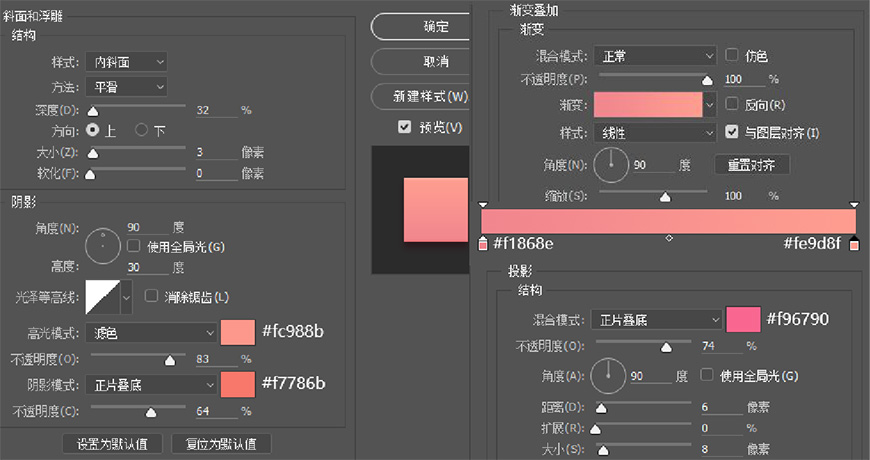Open the 样式 dropdown showing 内斜面
870x460 pixels.
coord(126,62)
